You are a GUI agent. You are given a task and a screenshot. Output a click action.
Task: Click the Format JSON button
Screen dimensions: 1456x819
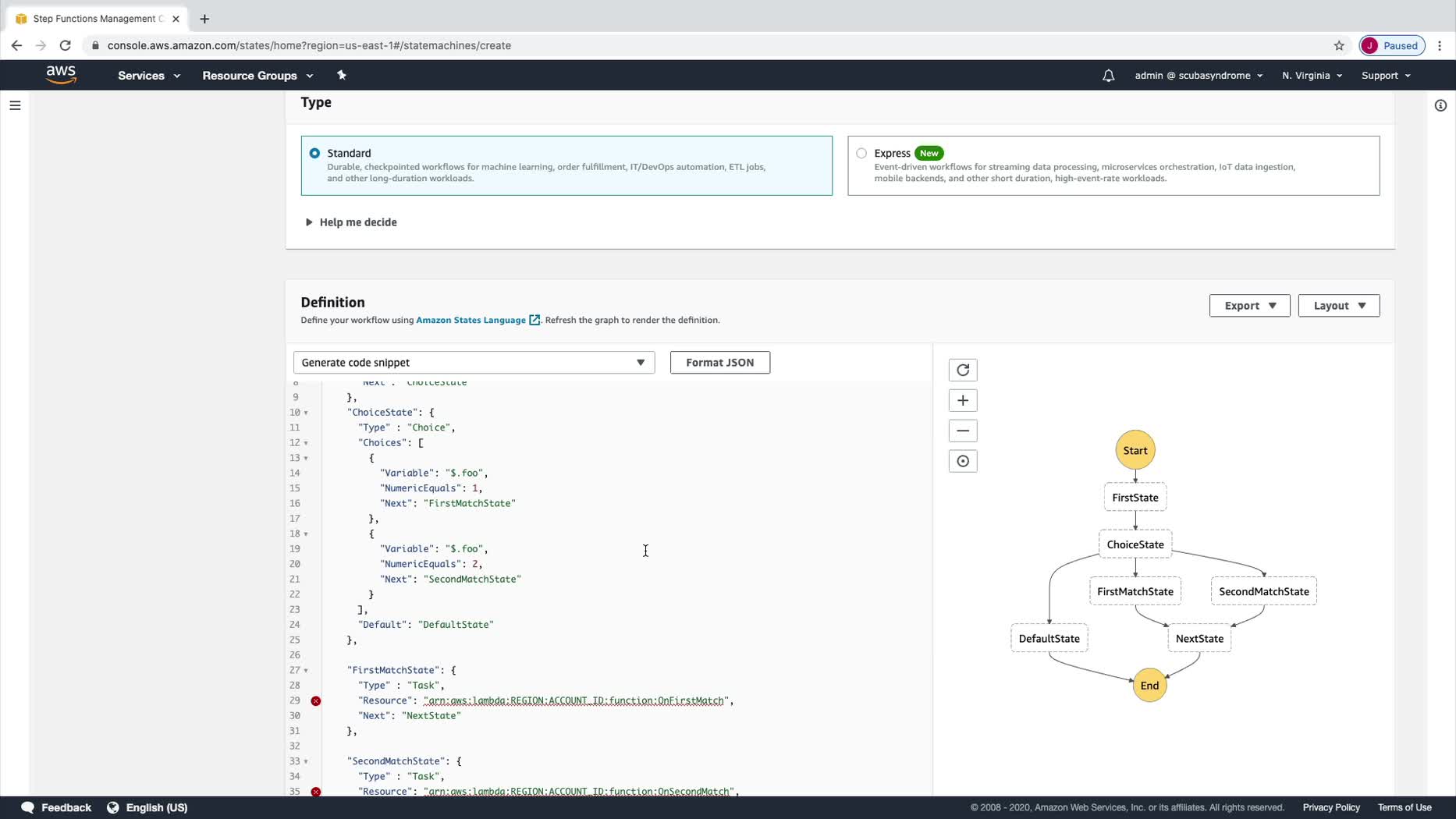pyautogui.click(x=719, y=363)
